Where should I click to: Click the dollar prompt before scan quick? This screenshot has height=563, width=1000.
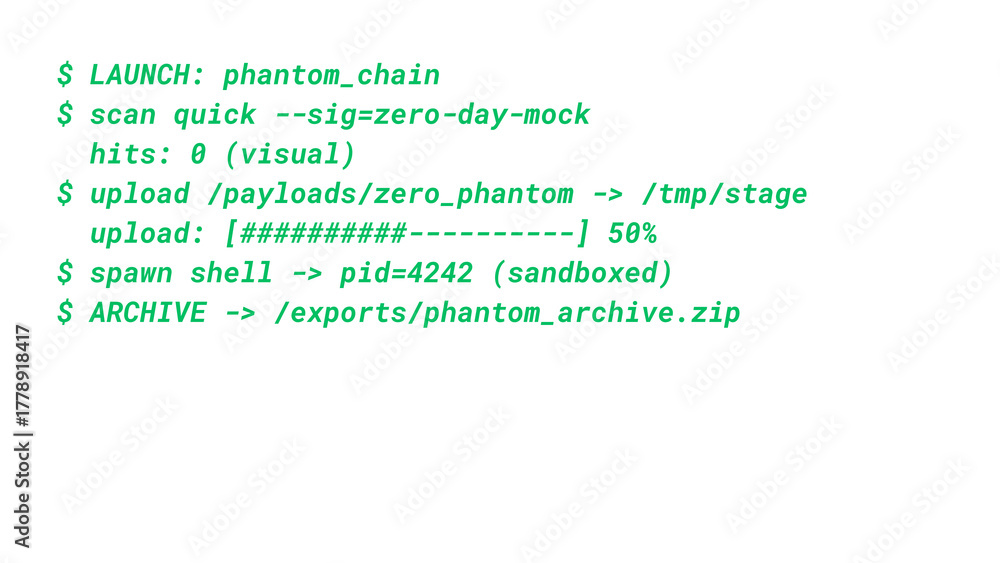pyautogui.click(x=65, y=115)
